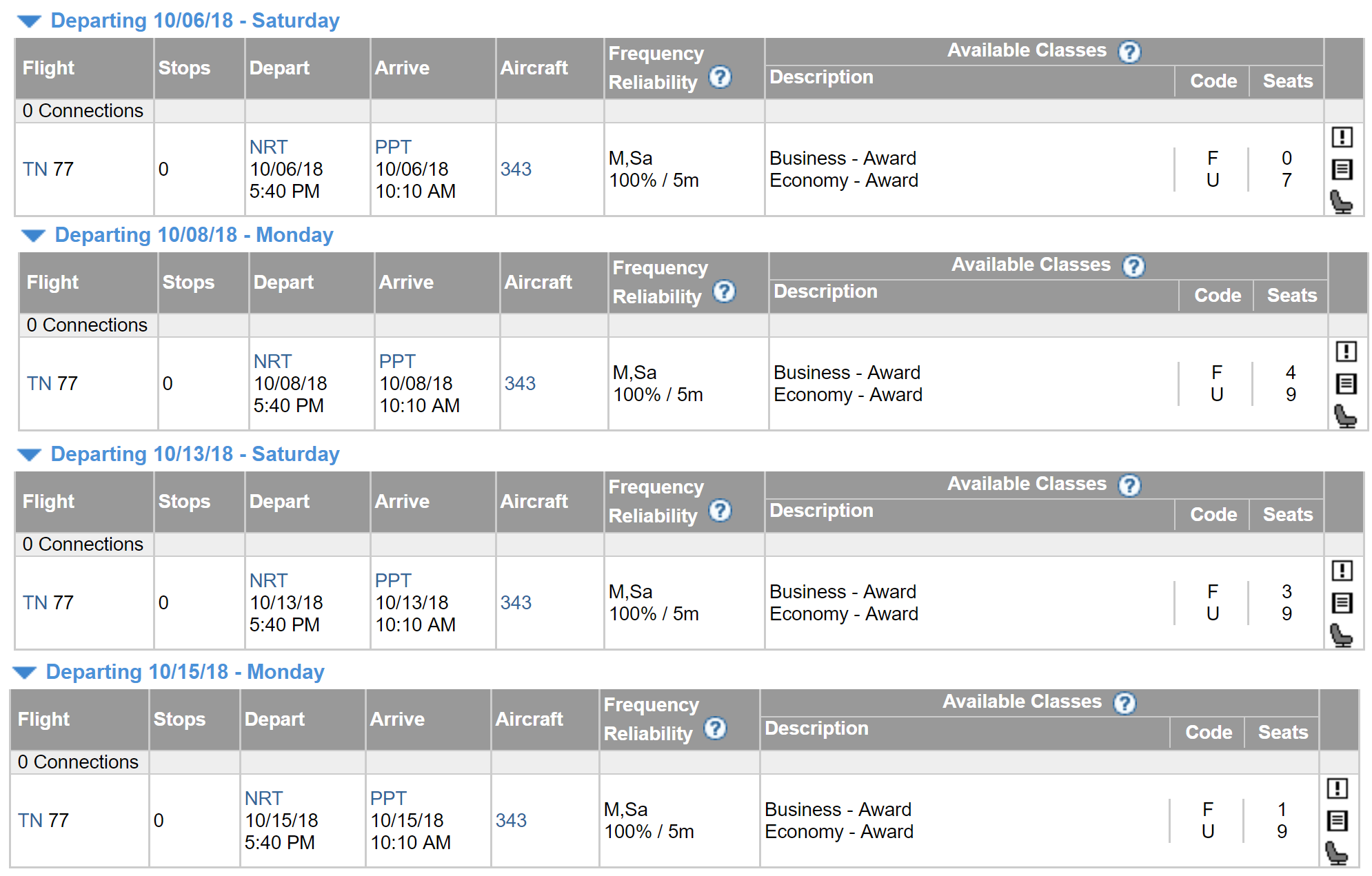
Task: Open the seat map icon for 10/13/18 flight
Action: click(1342, 635)
